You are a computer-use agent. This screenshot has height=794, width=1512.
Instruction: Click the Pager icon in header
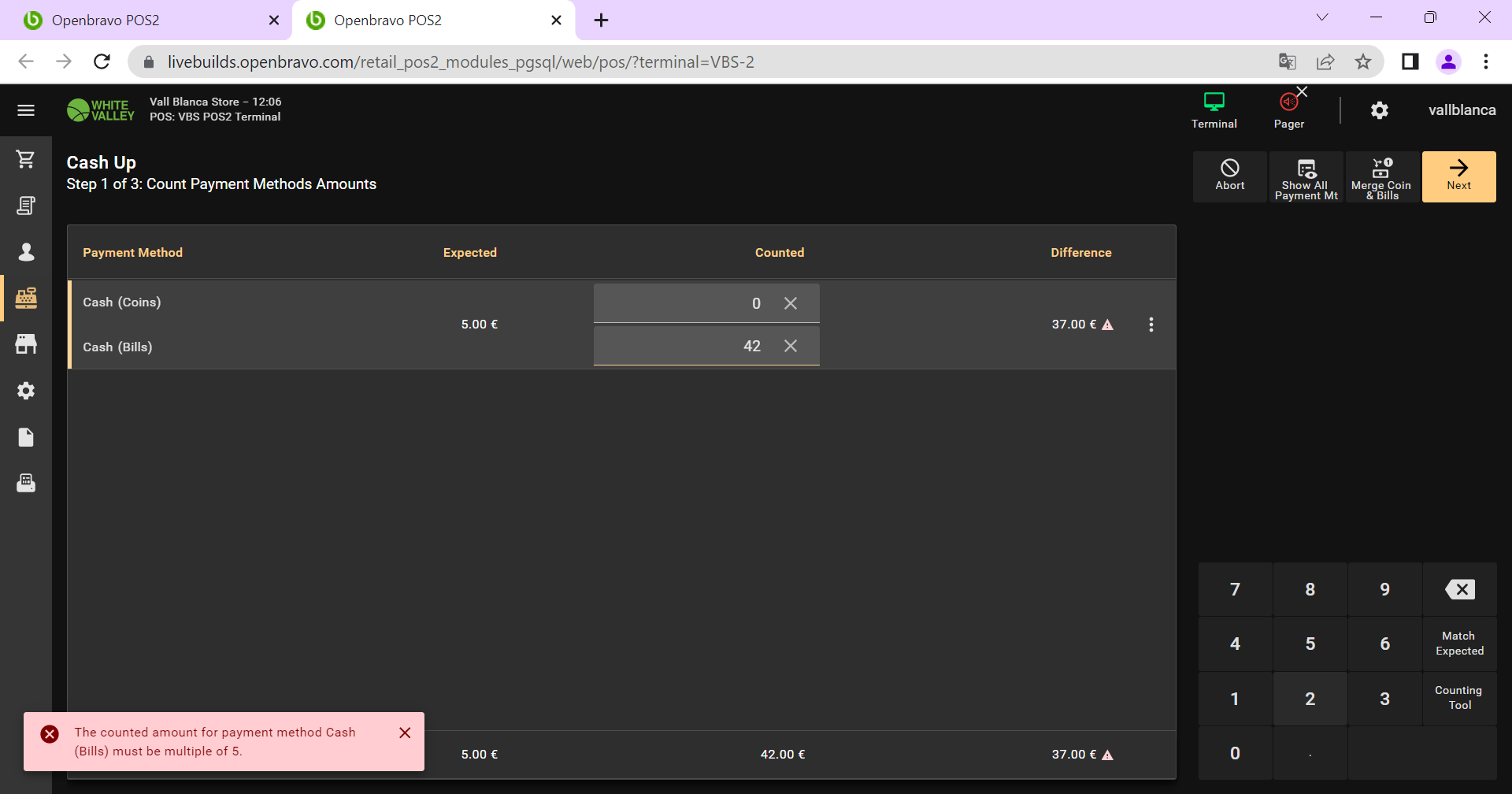click(1289, 109)
